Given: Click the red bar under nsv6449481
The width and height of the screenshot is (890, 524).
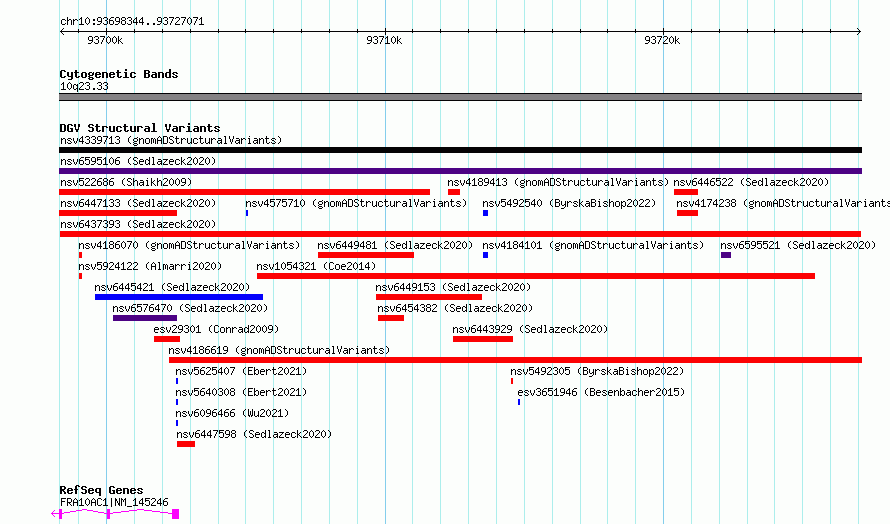Looking at the screenshot, I should point(366,255).
